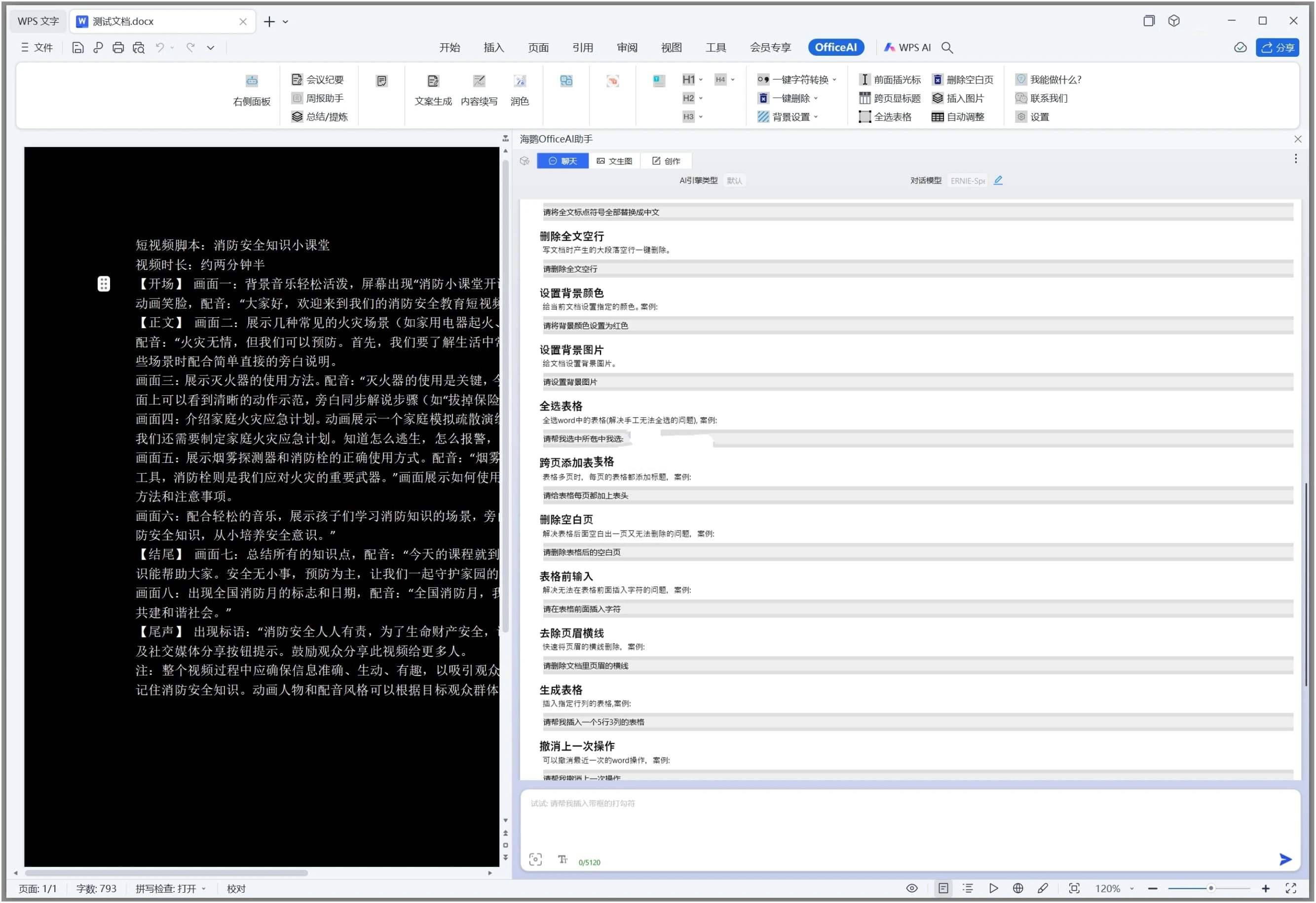Open the 引用 ribbon tab
The height and width of the screenshot is (903, 1316).
582,47
